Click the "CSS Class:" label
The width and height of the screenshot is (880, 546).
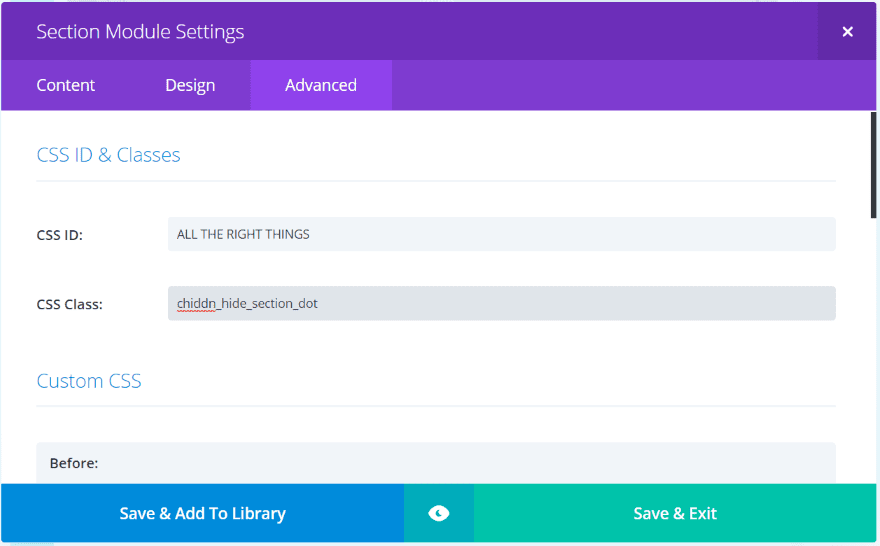[69, 304]
